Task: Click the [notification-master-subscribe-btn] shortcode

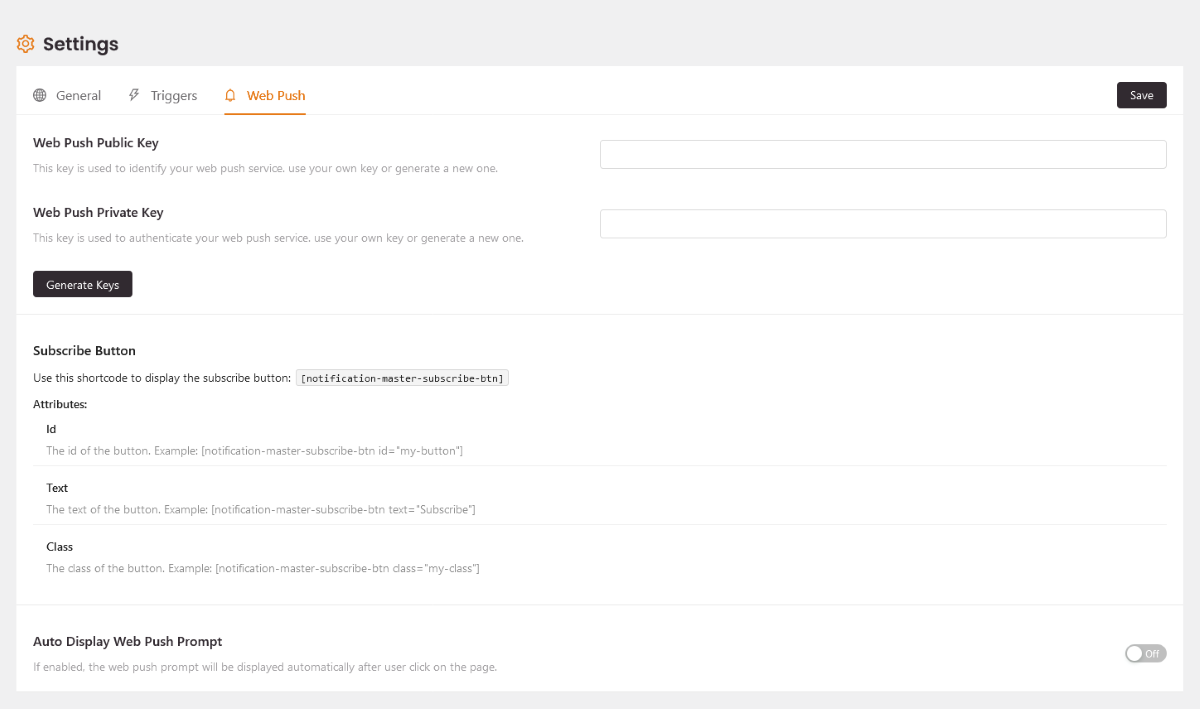Action: pos(403,378)
